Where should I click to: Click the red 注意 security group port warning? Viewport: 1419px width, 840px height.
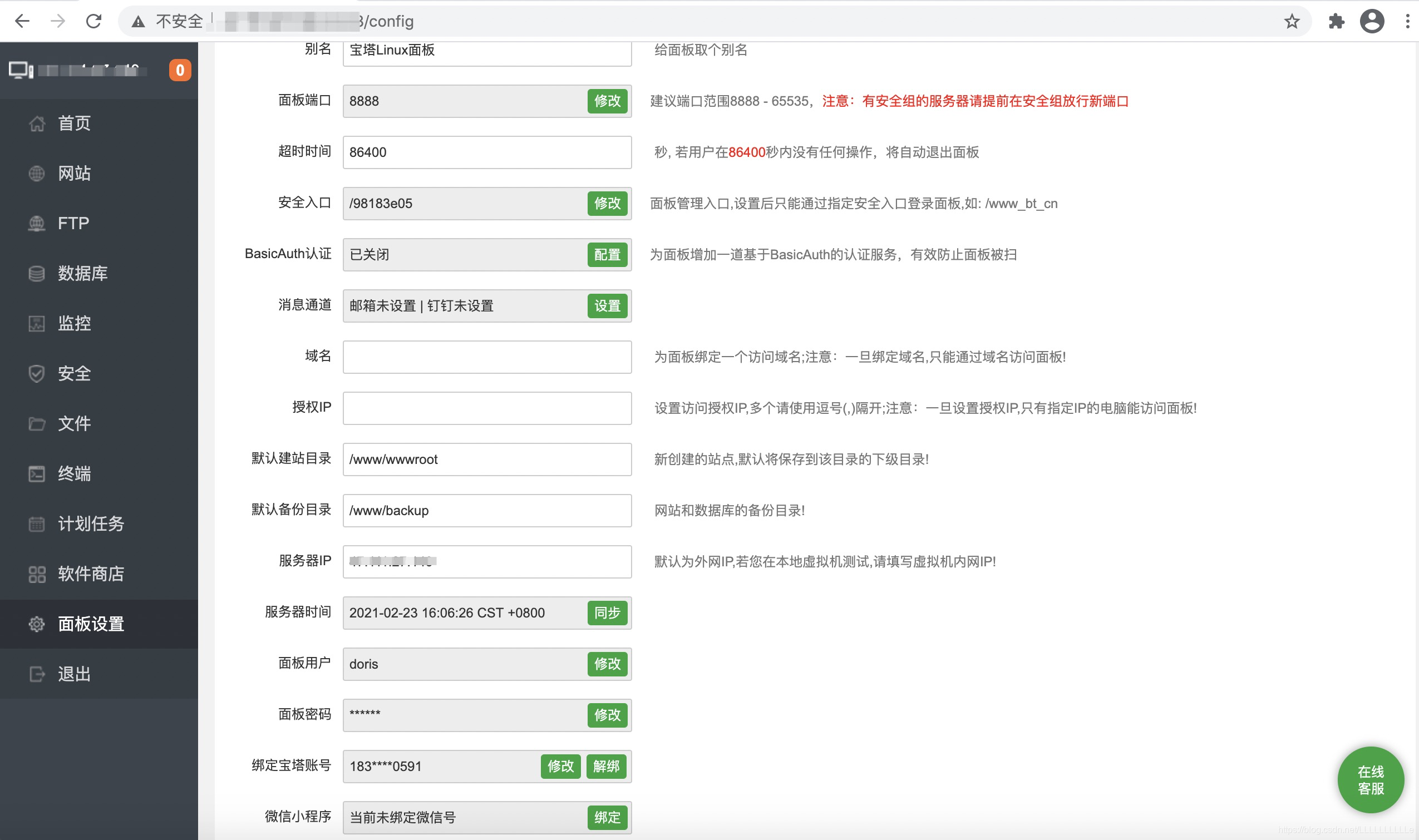tap(975, 101)
